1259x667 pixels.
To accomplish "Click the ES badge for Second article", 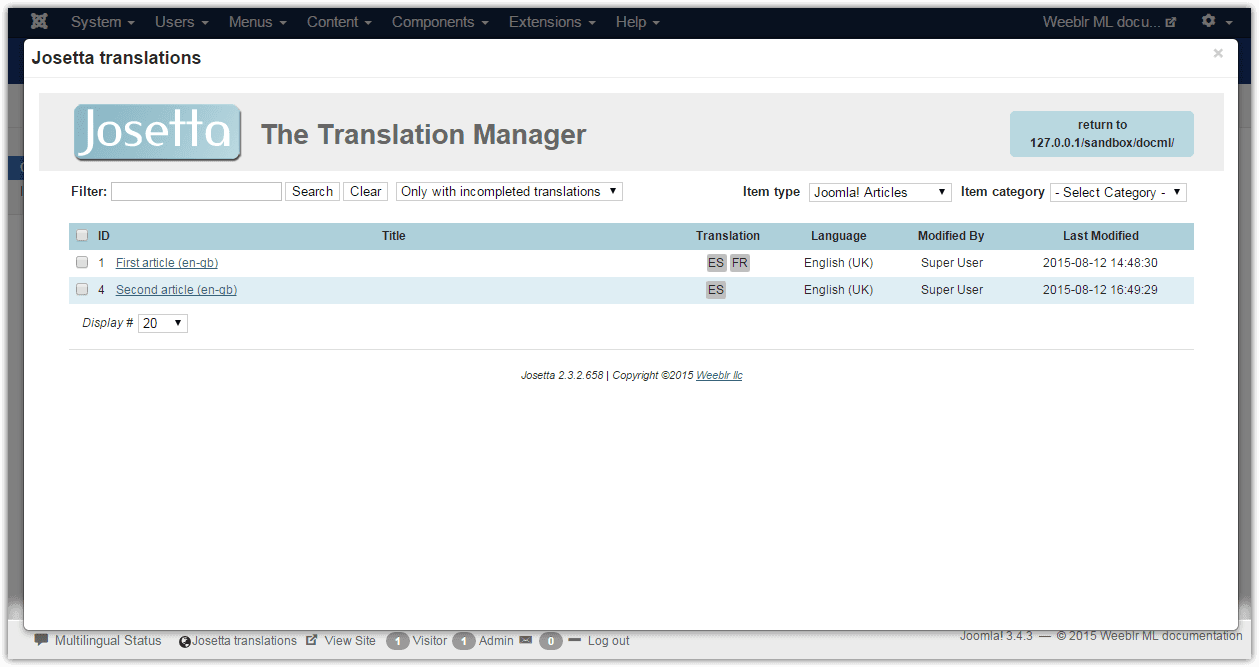I will point(716,290).
